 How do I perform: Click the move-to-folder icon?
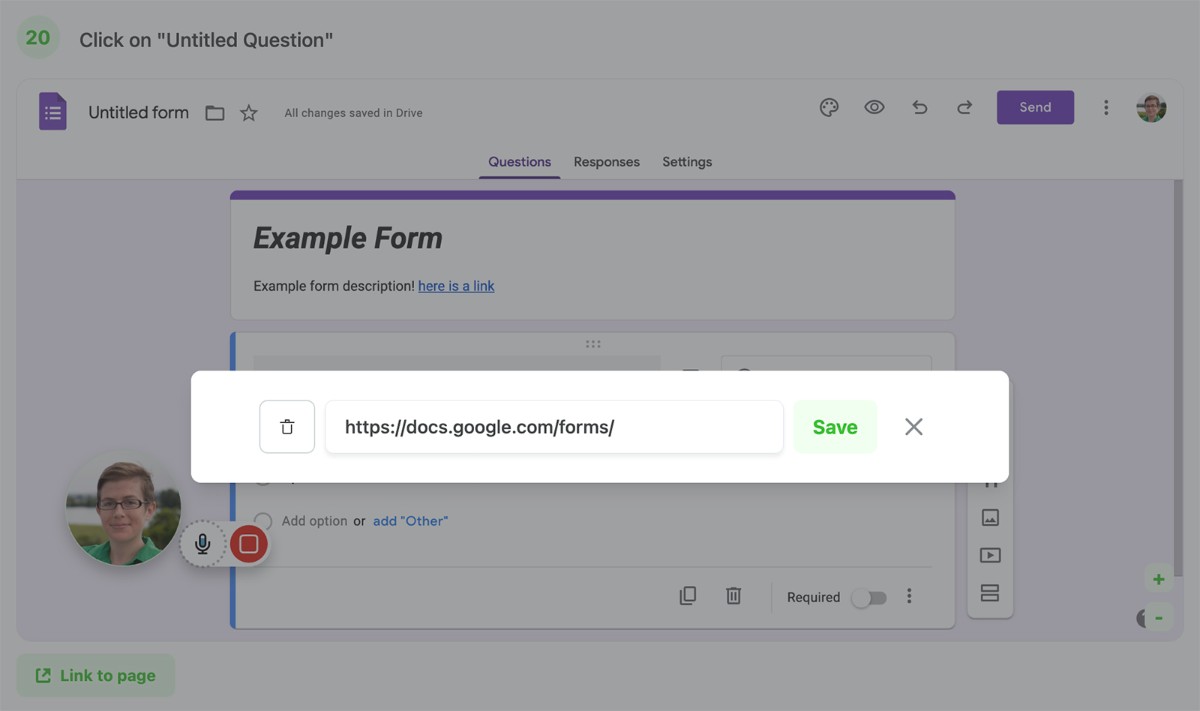click(x=215, y=113)
